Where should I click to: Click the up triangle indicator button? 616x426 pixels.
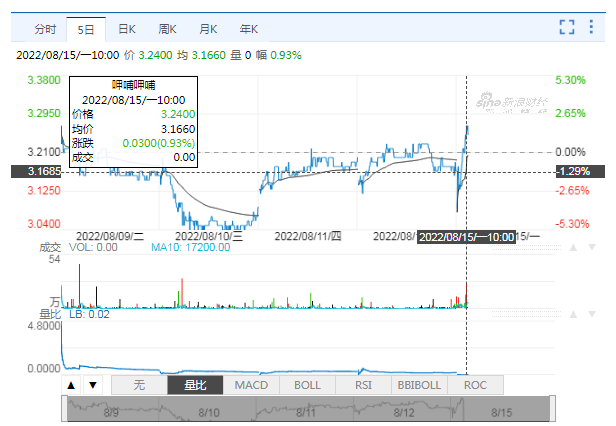pyautogui.click(x=72, y=385)
